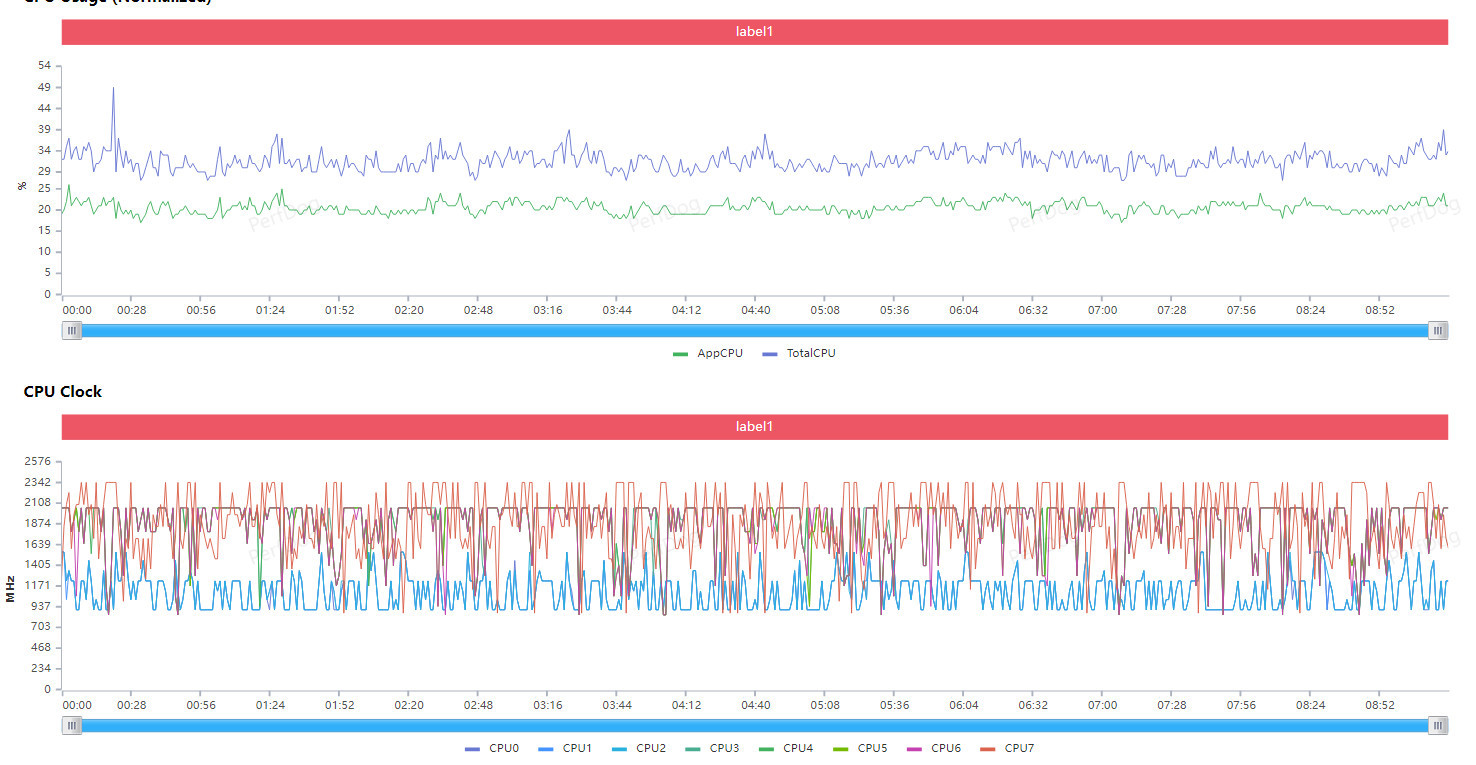Viewport: 1476px width, 765px height.
Task: Click 07:00 tick on CPU Clock x-axis
Action: (1103, 705)
